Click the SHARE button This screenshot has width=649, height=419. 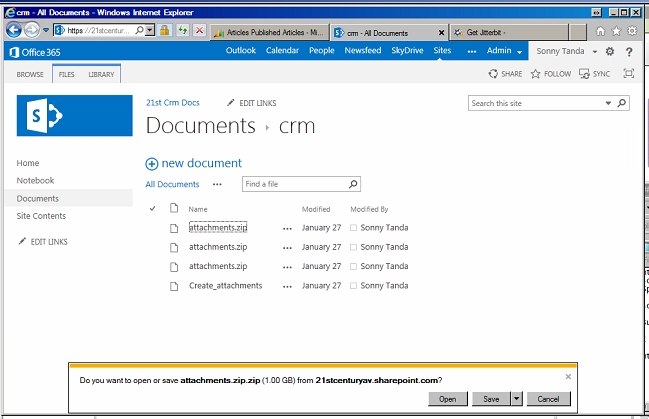[505, 74]
